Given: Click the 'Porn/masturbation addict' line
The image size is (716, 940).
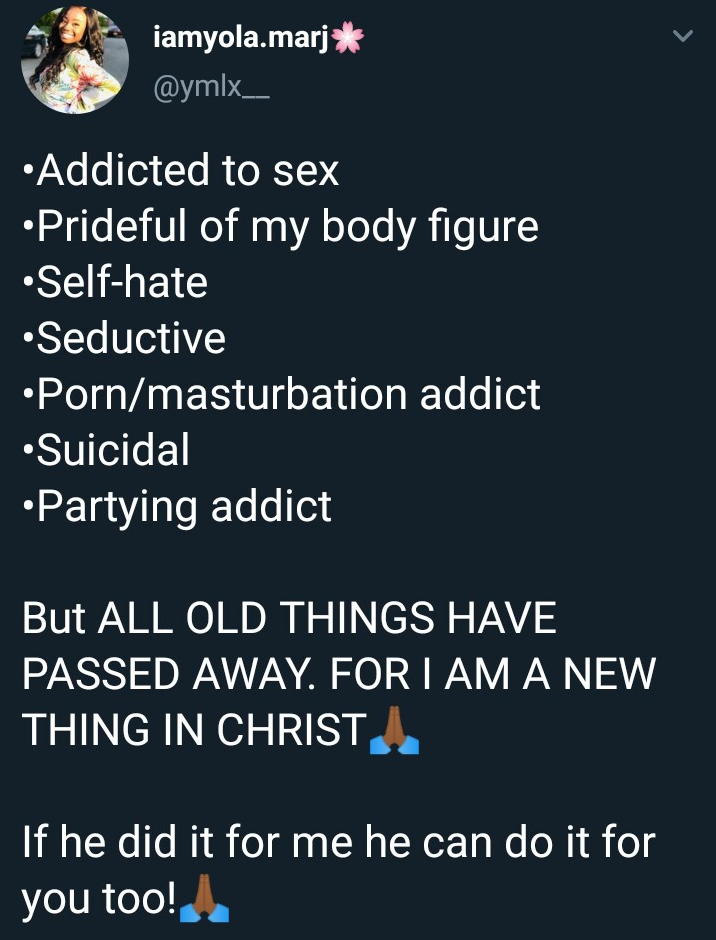Looking at the screenshot, I should [x=282, y=394].
